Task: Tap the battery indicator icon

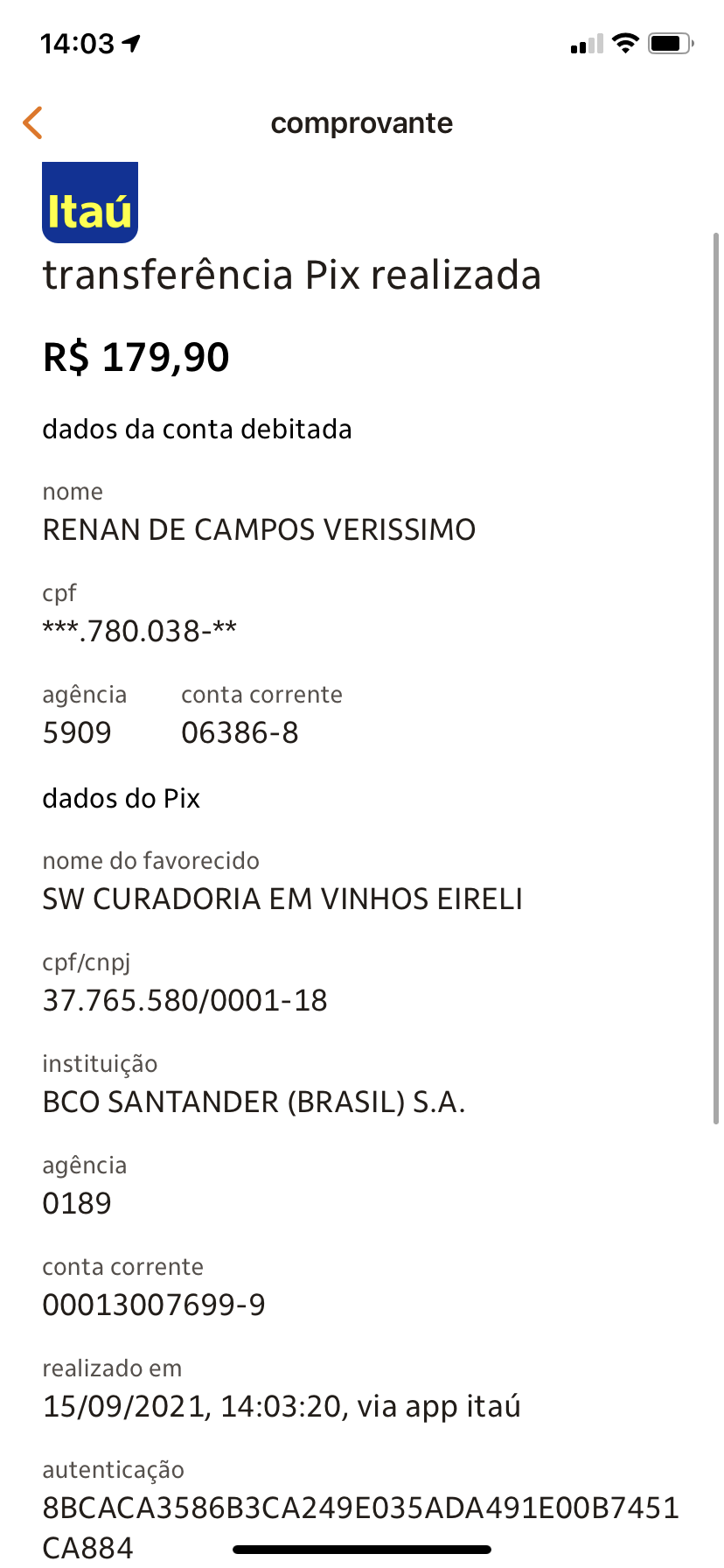Action: [x=670, y=43]
